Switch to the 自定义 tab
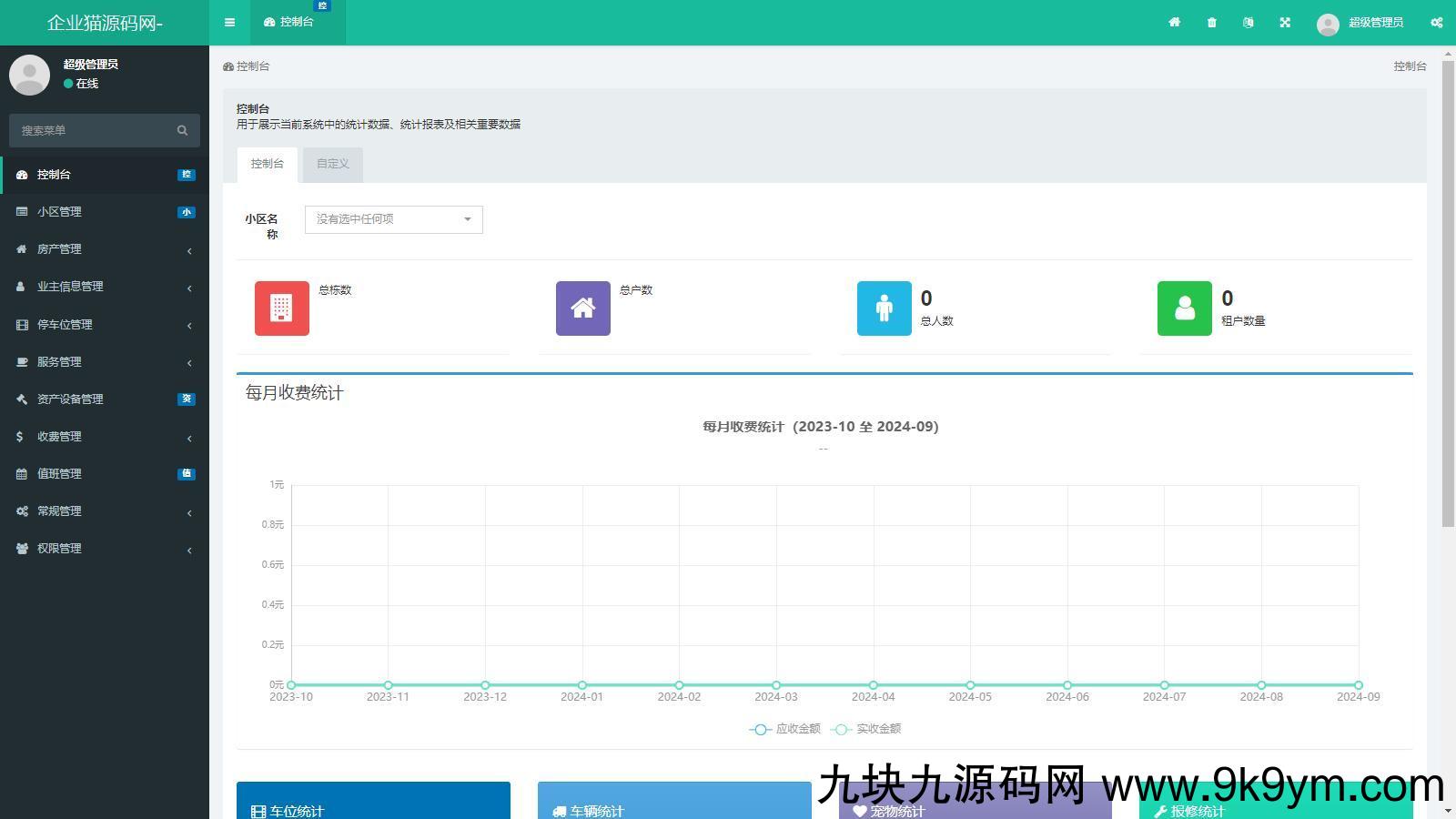Image resolution: width=1456 pixels, height=819 pixels. (332, 164)
